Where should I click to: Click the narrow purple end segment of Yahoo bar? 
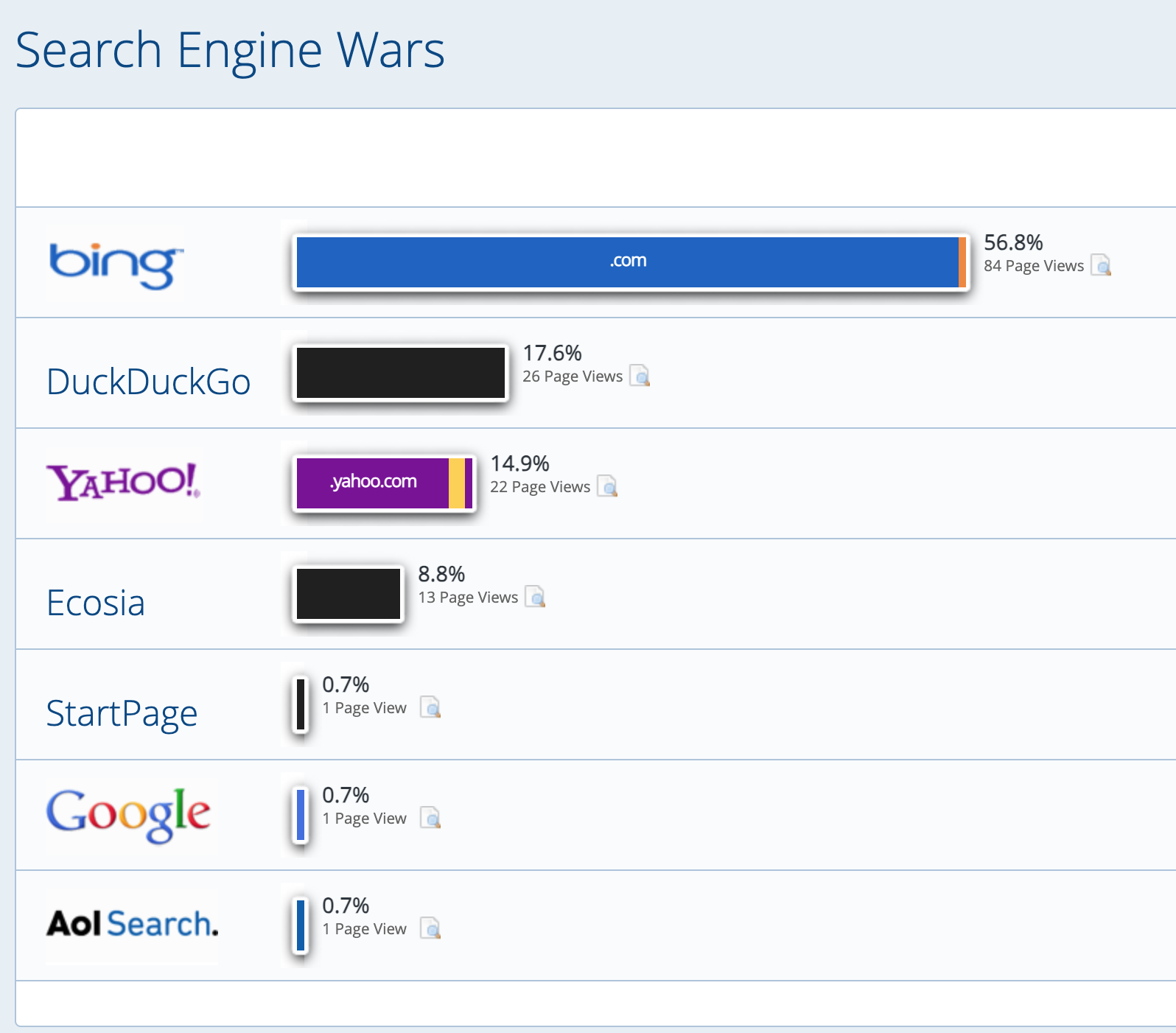click(469, 483)
